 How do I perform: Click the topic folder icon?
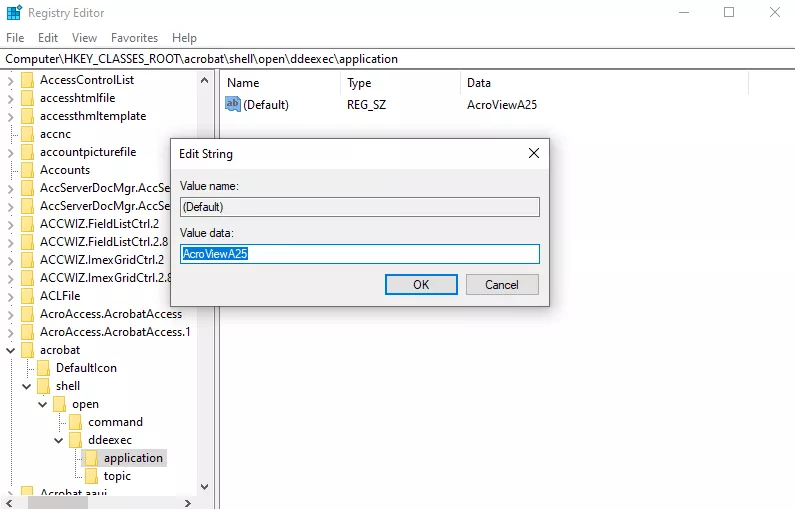point(92,476)
